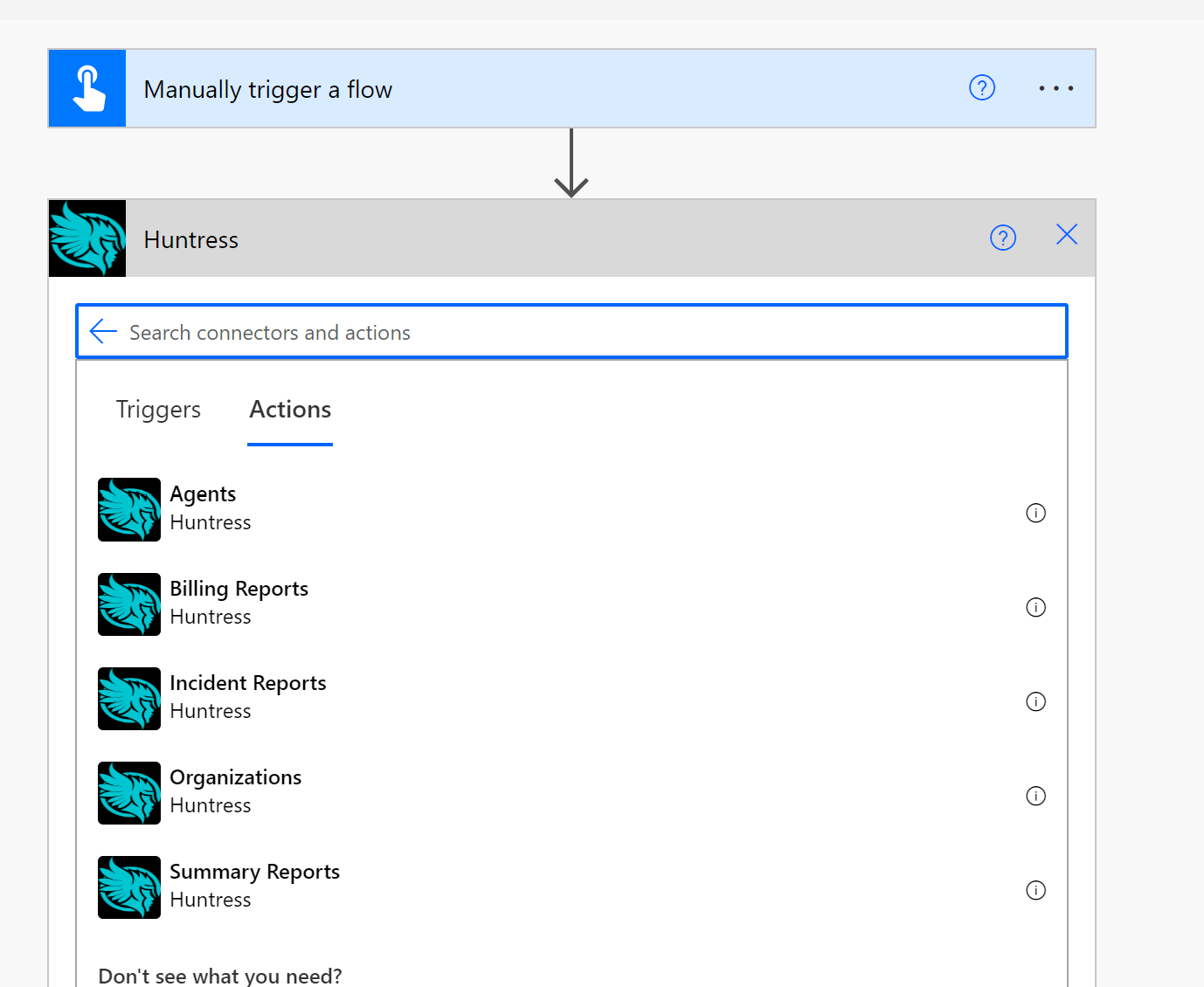The height and width of the screenshot is (987, 1204).
Task: Open the trigger's three-dot options menu
Action: [1055, 88]
